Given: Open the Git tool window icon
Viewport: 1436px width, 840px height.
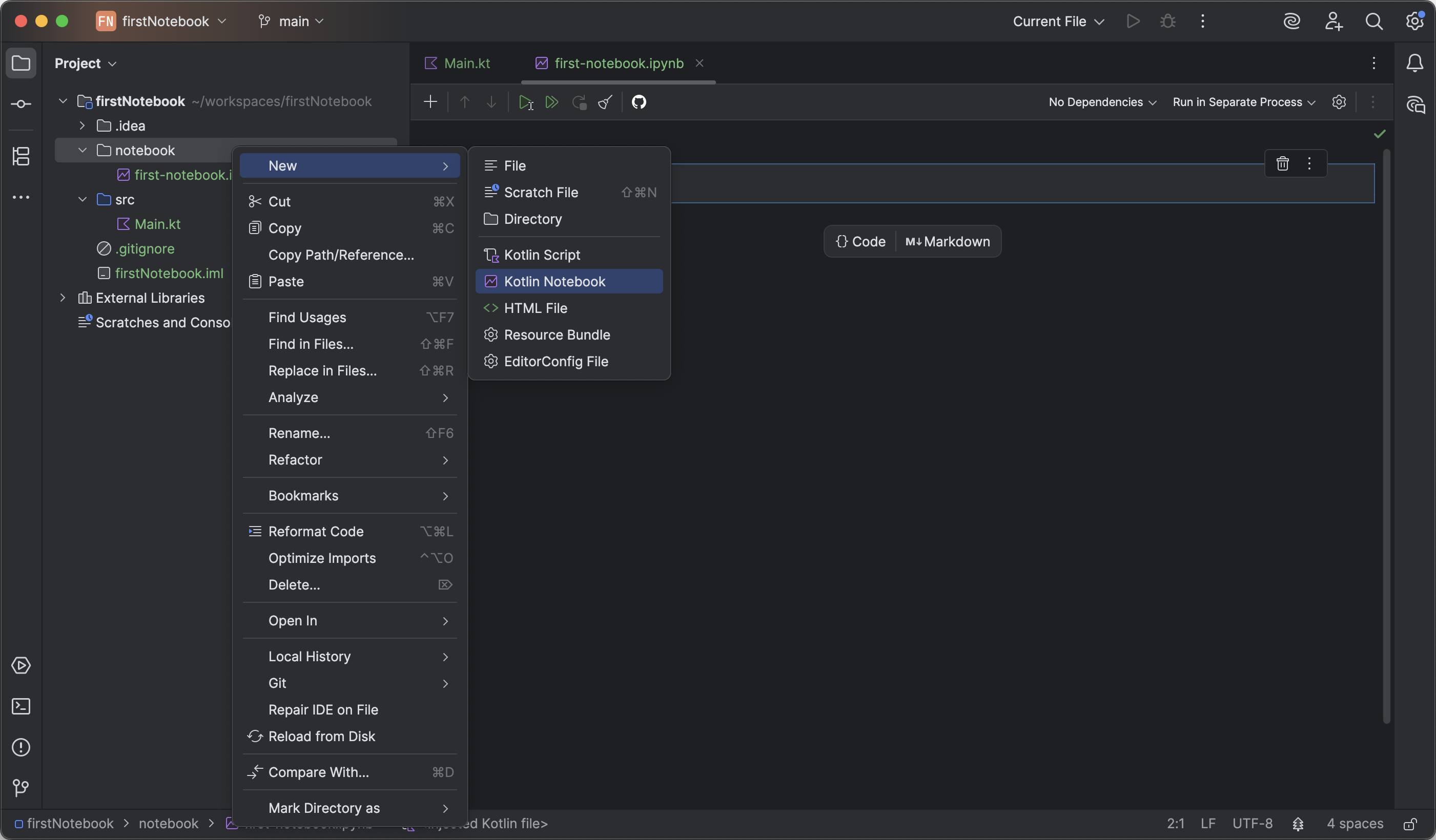Looking at the screenshot, I should (x=21, y=788).
